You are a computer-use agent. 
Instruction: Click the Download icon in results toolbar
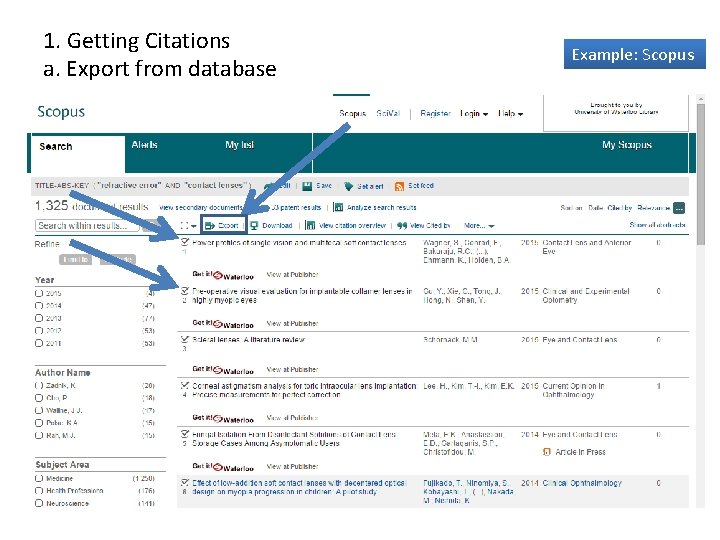click(x=254, y=225)
